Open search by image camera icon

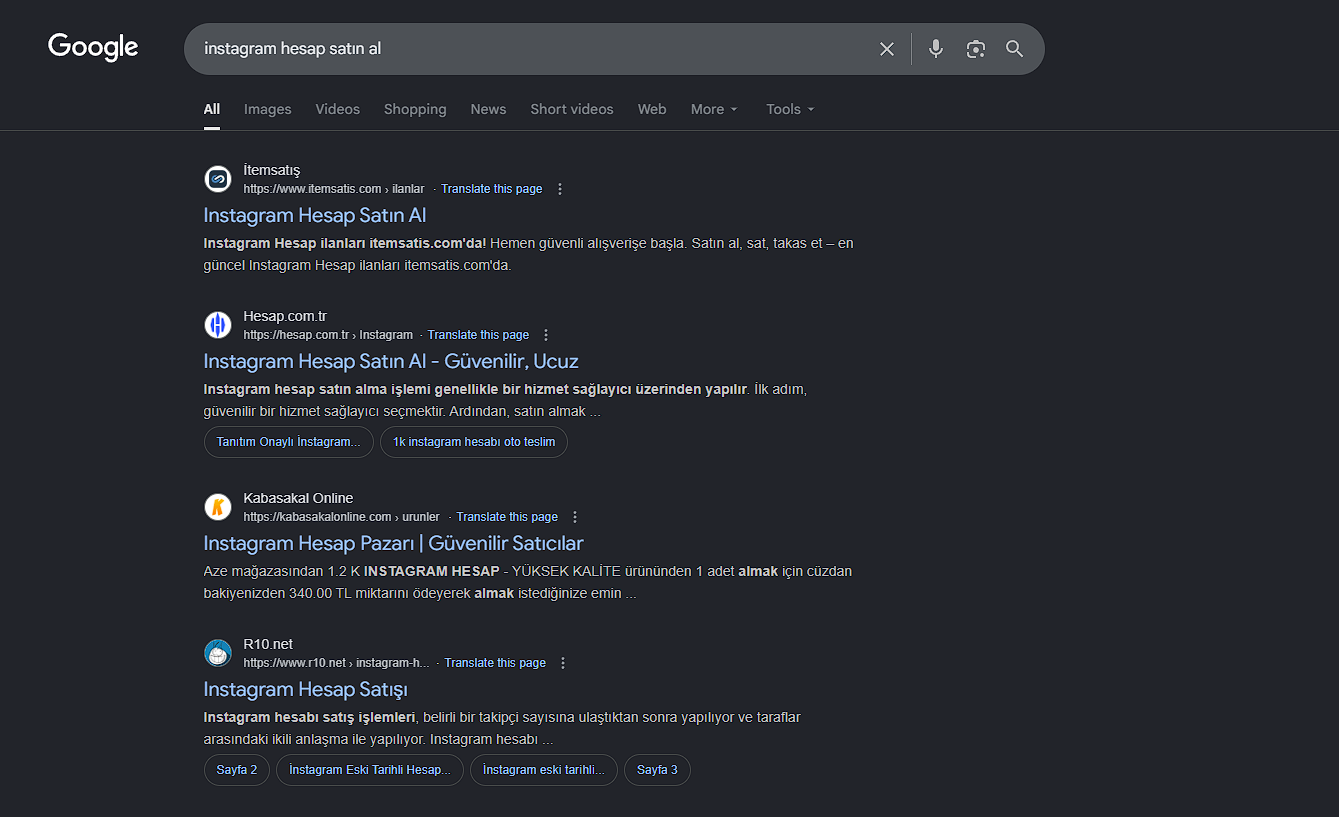[976, 49]
